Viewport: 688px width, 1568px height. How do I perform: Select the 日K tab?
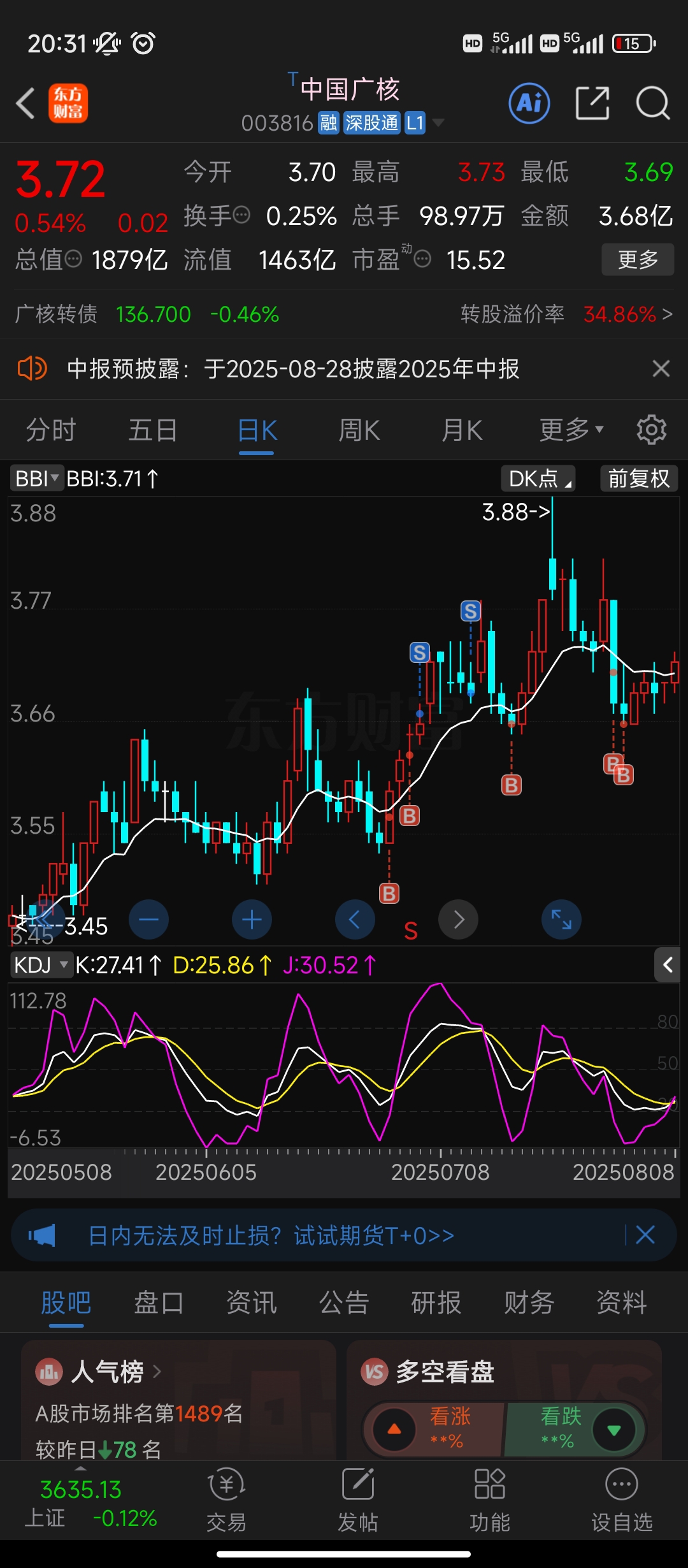coord(257,431)
